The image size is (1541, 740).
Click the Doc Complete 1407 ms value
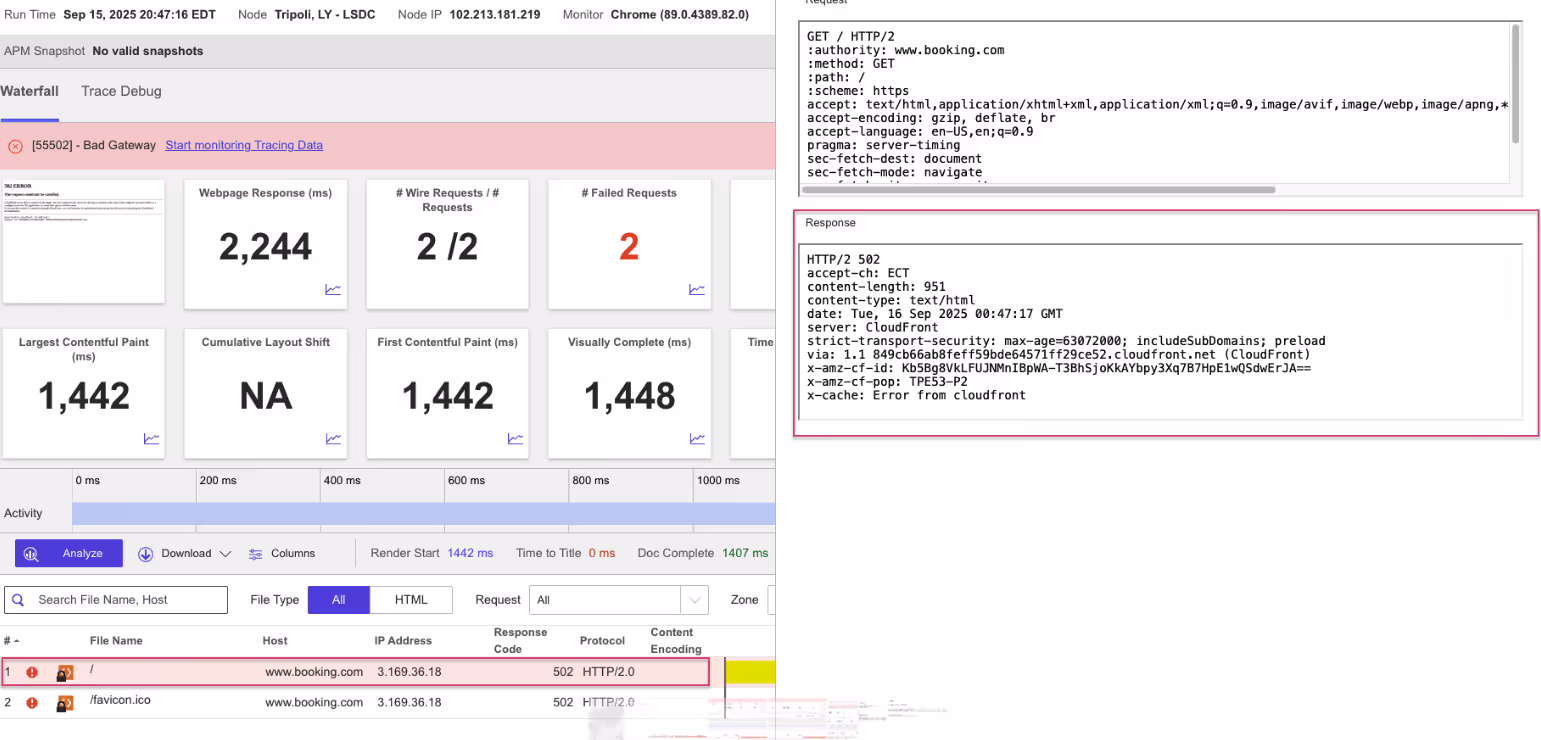click(x=745, y=553)
